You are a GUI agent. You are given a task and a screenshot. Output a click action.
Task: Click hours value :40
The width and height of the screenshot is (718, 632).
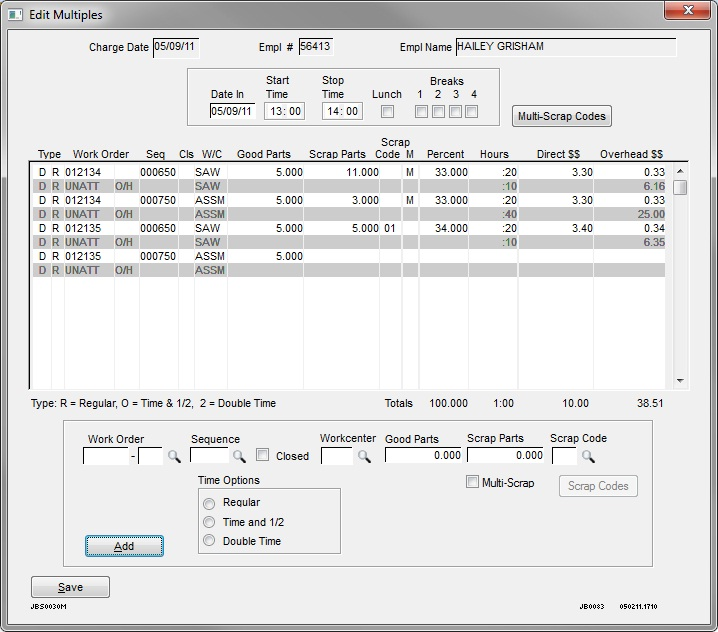[509, 214]
